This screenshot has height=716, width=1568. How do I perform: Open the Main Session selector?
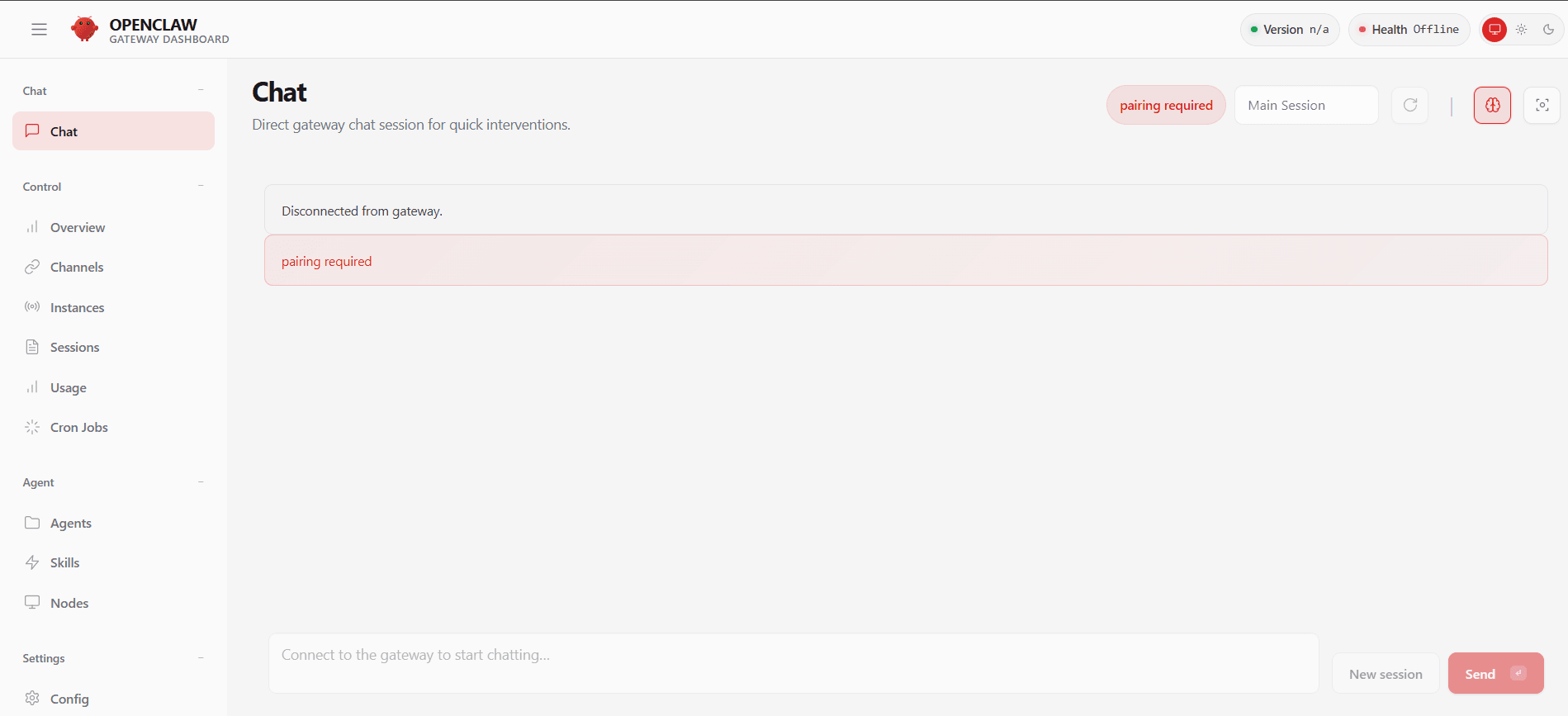pyautogui.click(x=1305, y=105)
